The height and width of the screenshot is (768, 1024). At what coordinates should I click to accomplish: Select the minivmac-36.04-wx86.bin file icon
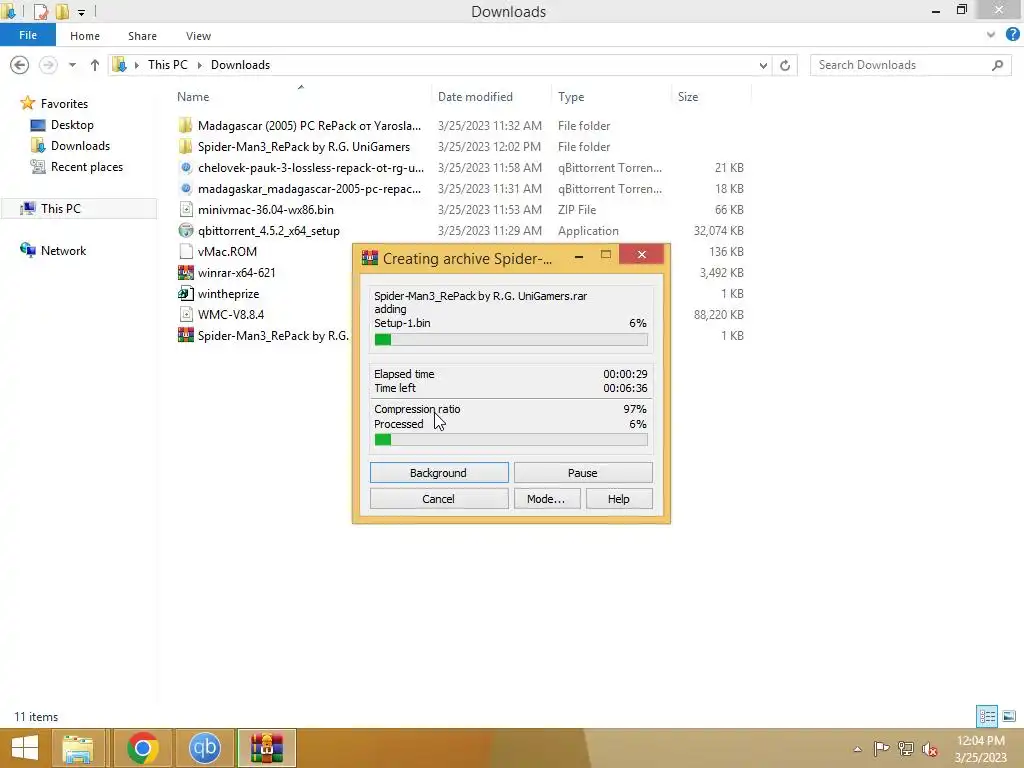[186, 210]
